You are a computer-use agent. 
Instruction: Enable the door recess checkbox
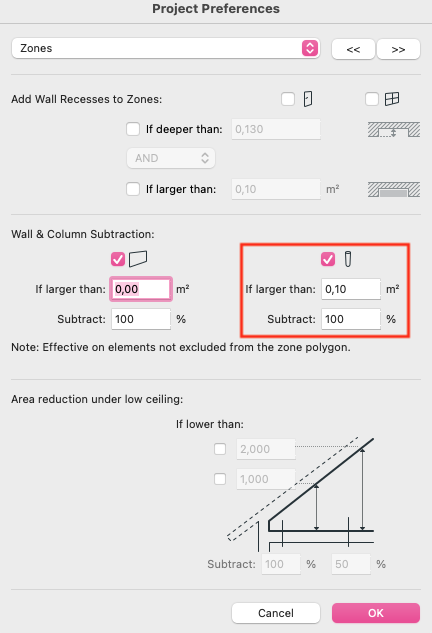point(288,99)
